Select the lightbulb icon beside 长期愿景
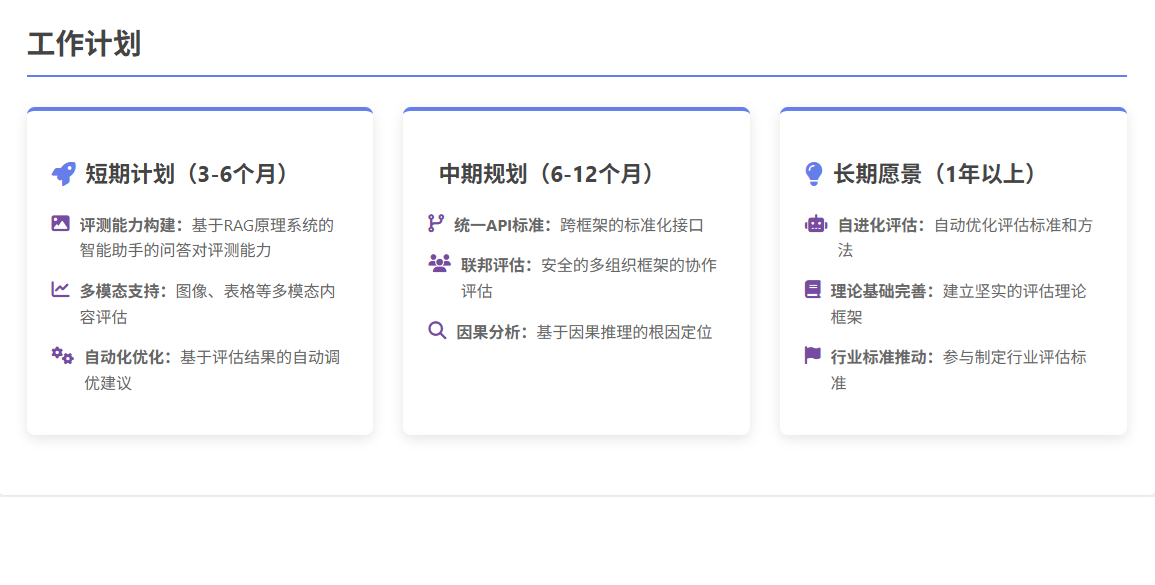Viewport: 1155px width, 585px height. pos(814,174)
